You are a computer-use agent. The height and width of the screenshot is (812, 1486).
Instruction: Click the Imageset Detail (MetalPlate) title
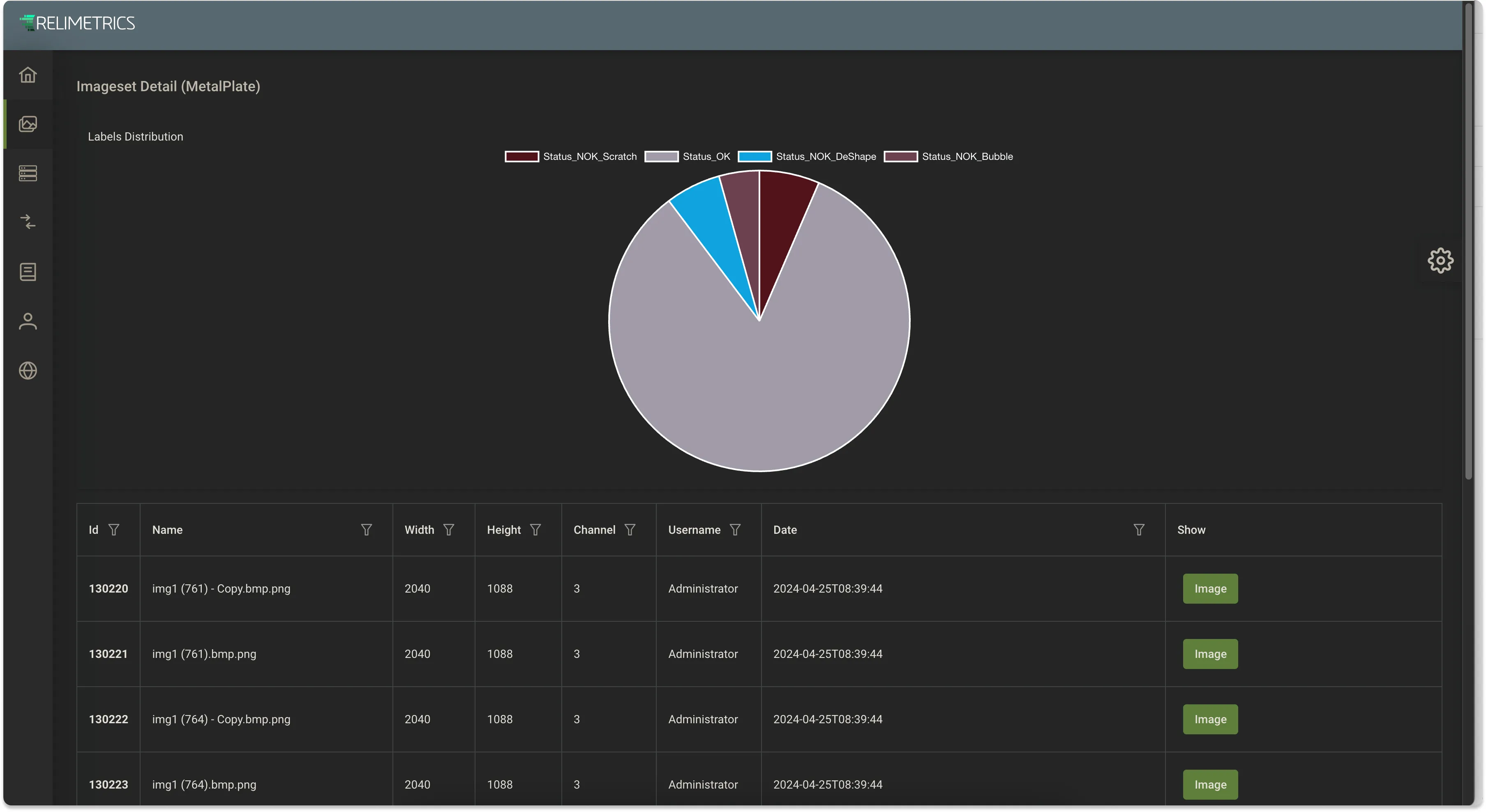pyautogui.click(x=168, y=86)
